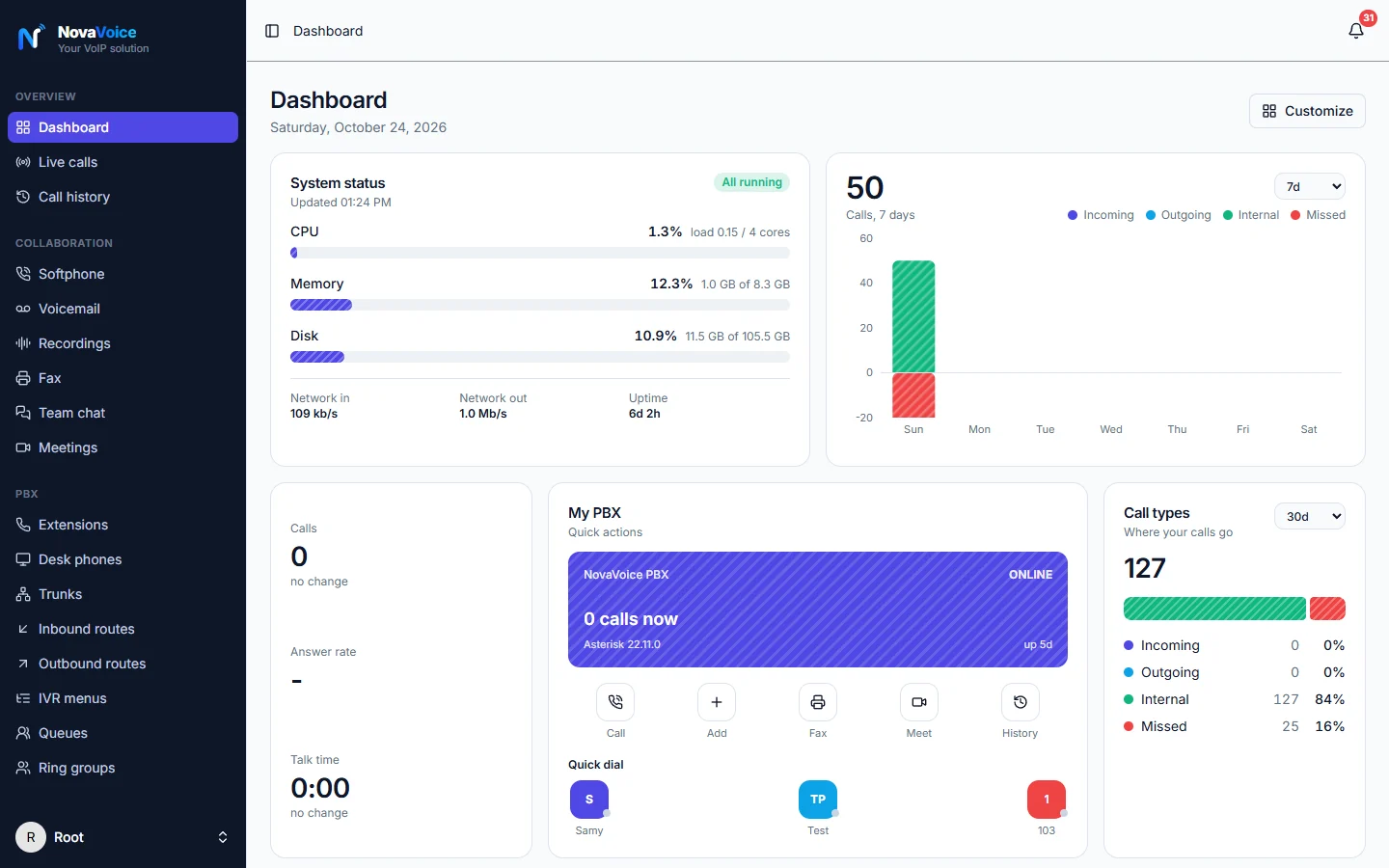
Task: Click the Customize button
Action: coord(1307,111)
